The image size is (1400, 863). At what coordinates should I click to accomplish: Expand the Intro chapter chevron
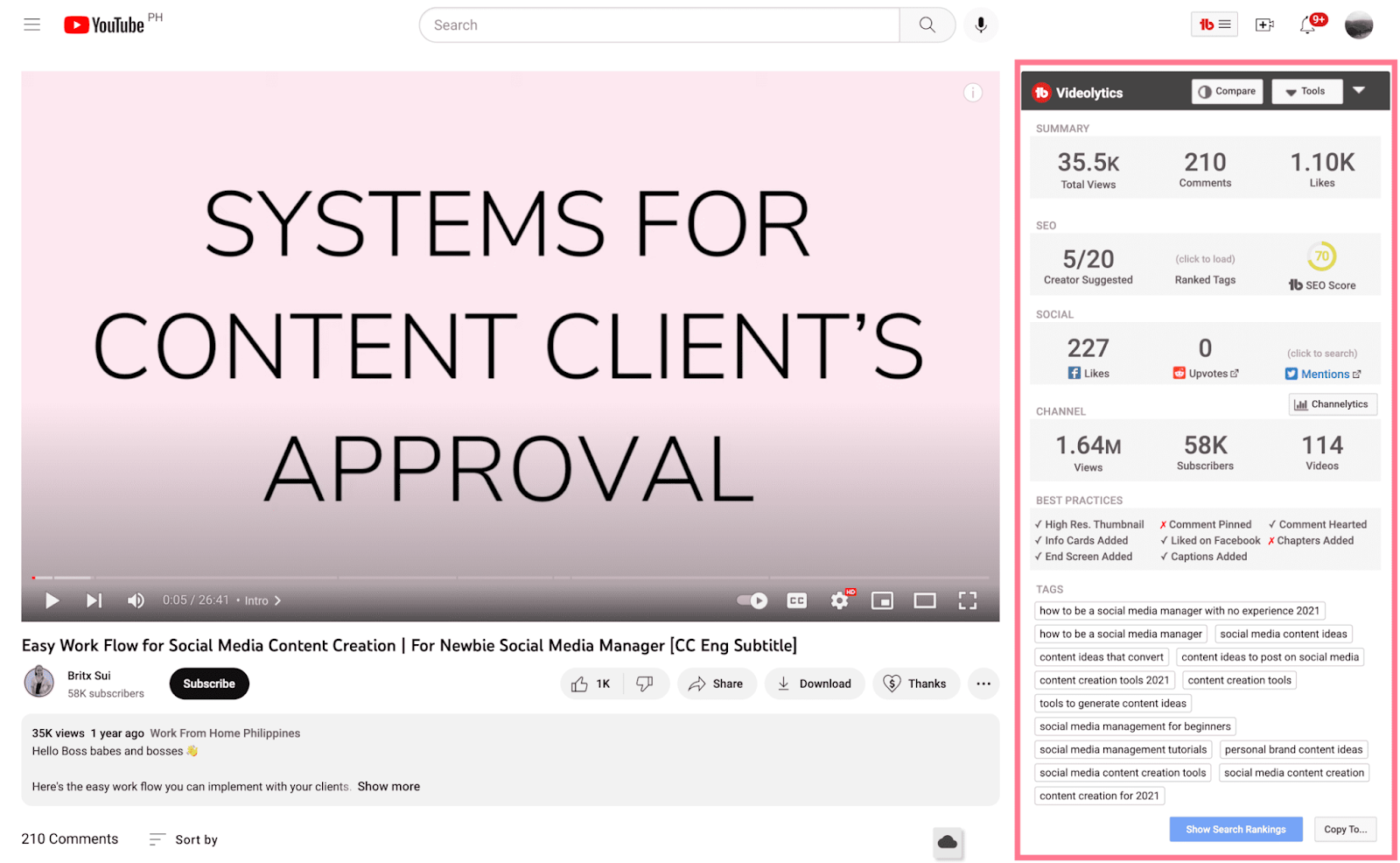click(x=278, y=600)
